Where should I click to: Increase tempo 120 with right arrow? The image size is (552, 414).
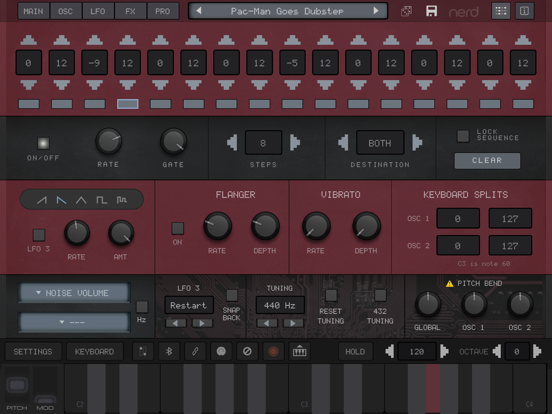pyautogui.click(x=444, y=351)
